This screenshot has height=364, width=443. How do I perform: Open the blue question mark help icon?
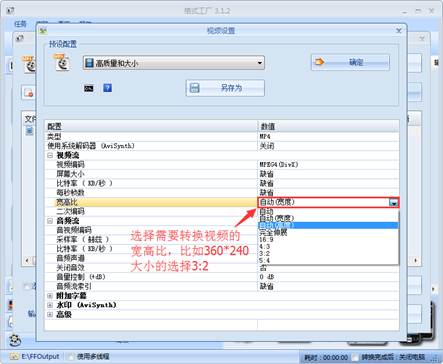(x=107, y=88)
